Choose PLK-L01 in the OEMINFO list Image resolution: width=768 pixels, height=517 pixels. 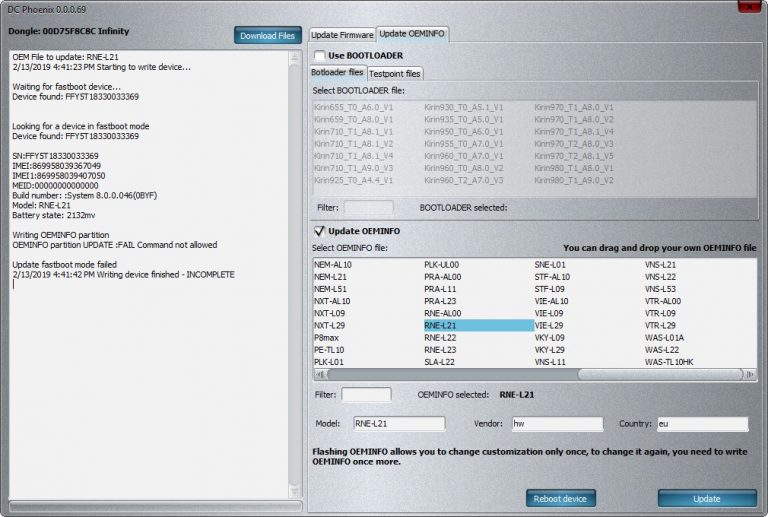(x=329, y=362)
